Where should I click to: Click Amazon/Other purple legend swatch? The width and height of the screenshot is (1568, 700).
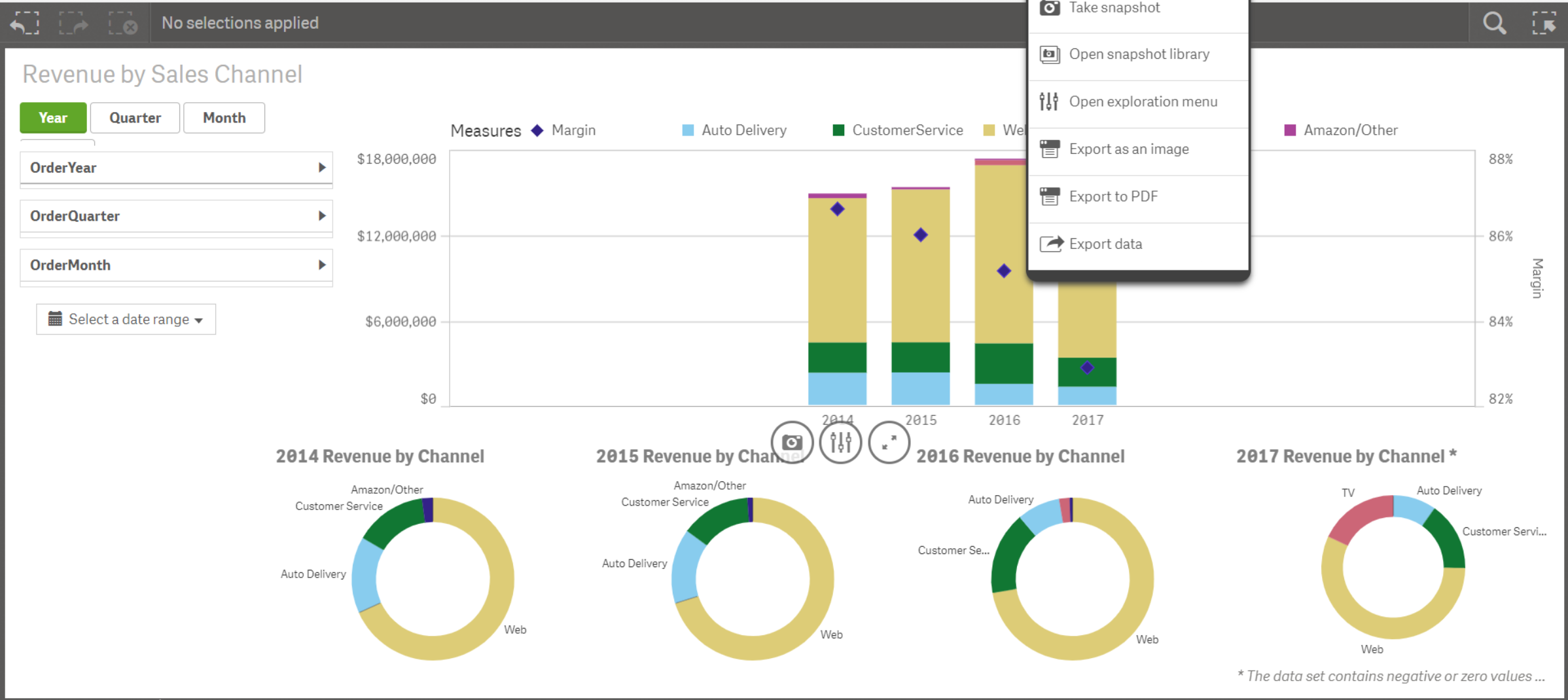click(x=1290, y=130)
